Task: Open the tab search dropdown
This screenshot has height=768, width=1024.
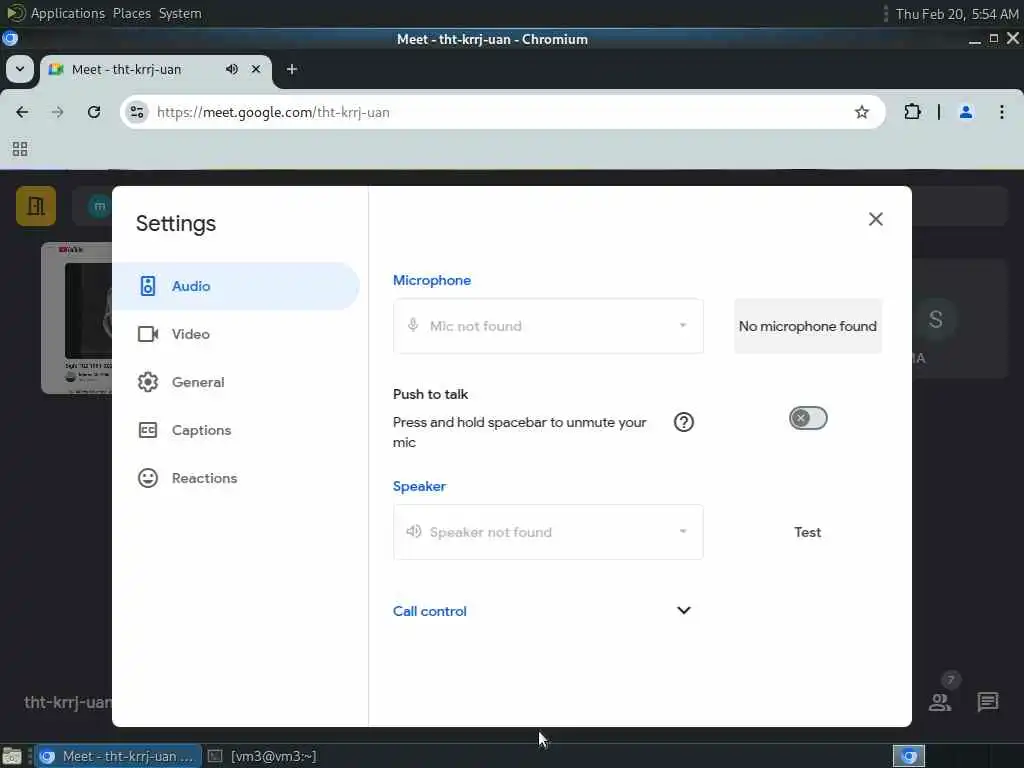Action: point(20,69)
